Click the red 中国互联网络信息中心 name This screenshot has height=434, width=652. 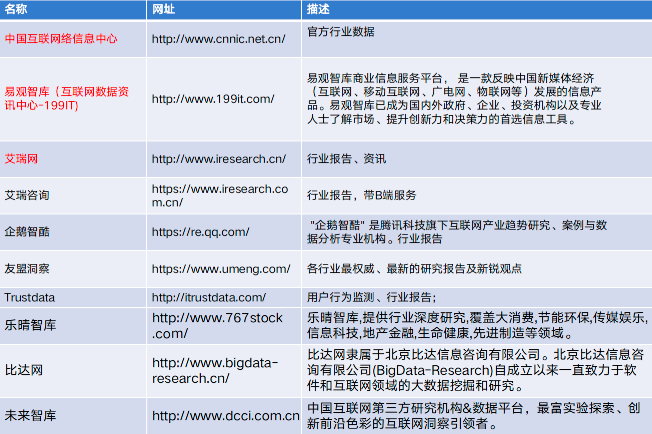point(61,39)
